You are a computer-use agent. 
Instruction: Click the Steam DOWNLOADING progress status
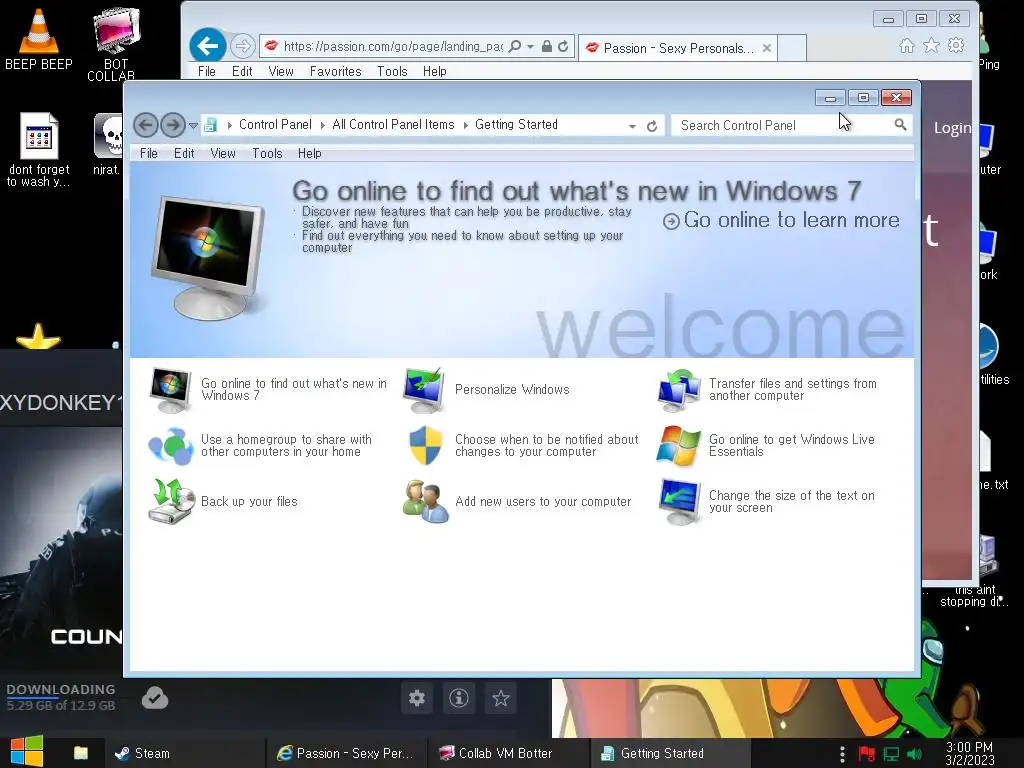(61, 697)
